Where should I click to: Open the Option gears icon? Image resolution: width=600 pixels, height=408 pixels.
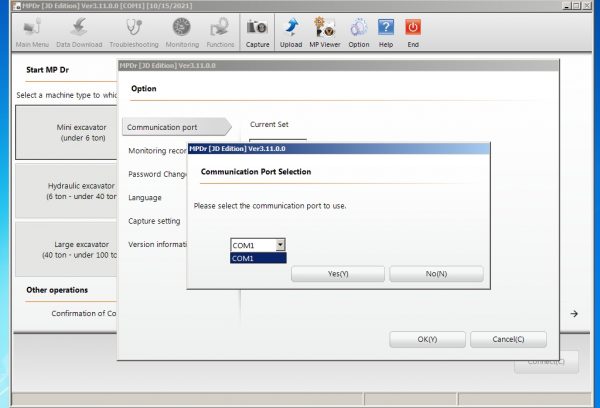coord(359,33)
